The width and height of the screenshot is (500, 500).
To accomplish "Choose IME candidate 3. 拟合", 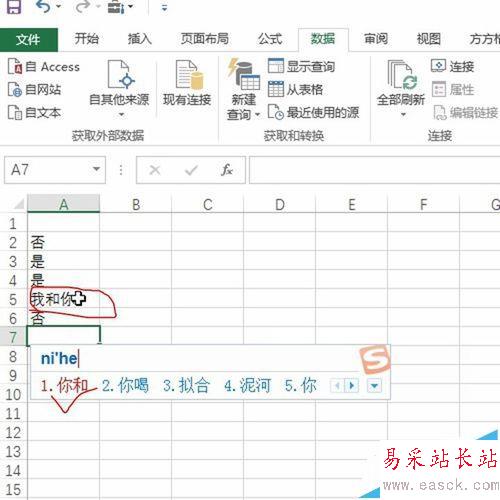I will pyautogui.click(x=186, y=386).
